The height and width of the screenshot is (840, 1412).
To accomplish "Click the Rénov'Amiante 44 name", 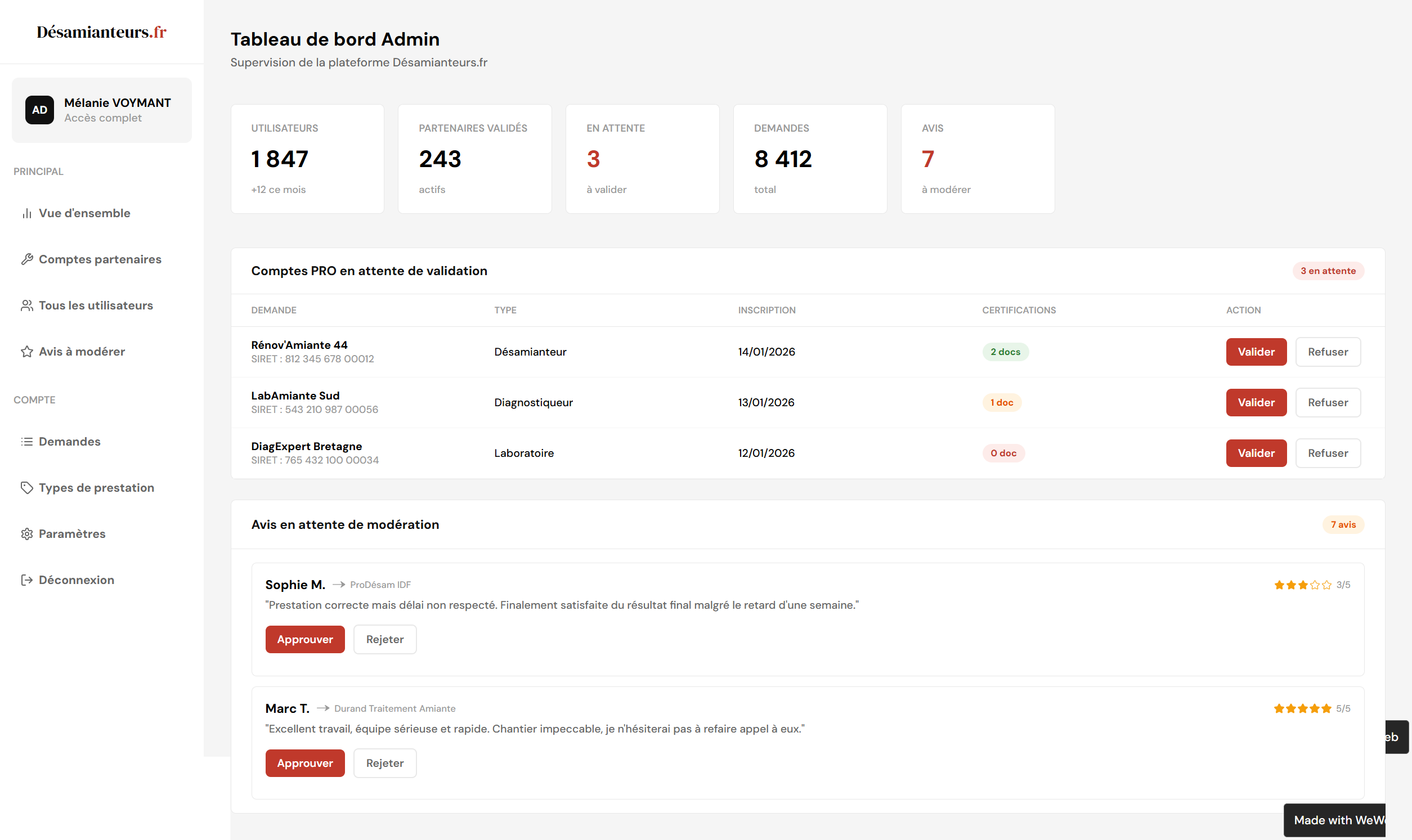I will 299,345.
